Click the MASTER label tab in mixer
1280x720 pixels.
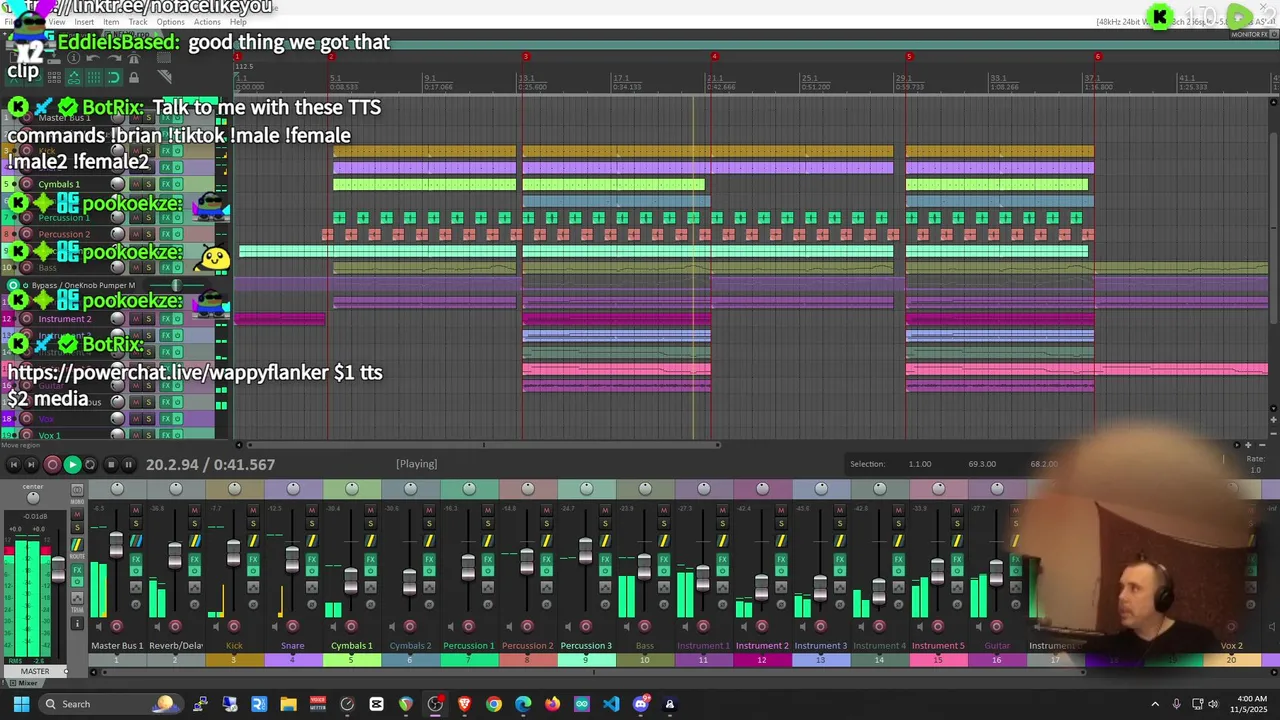(34, 671)
